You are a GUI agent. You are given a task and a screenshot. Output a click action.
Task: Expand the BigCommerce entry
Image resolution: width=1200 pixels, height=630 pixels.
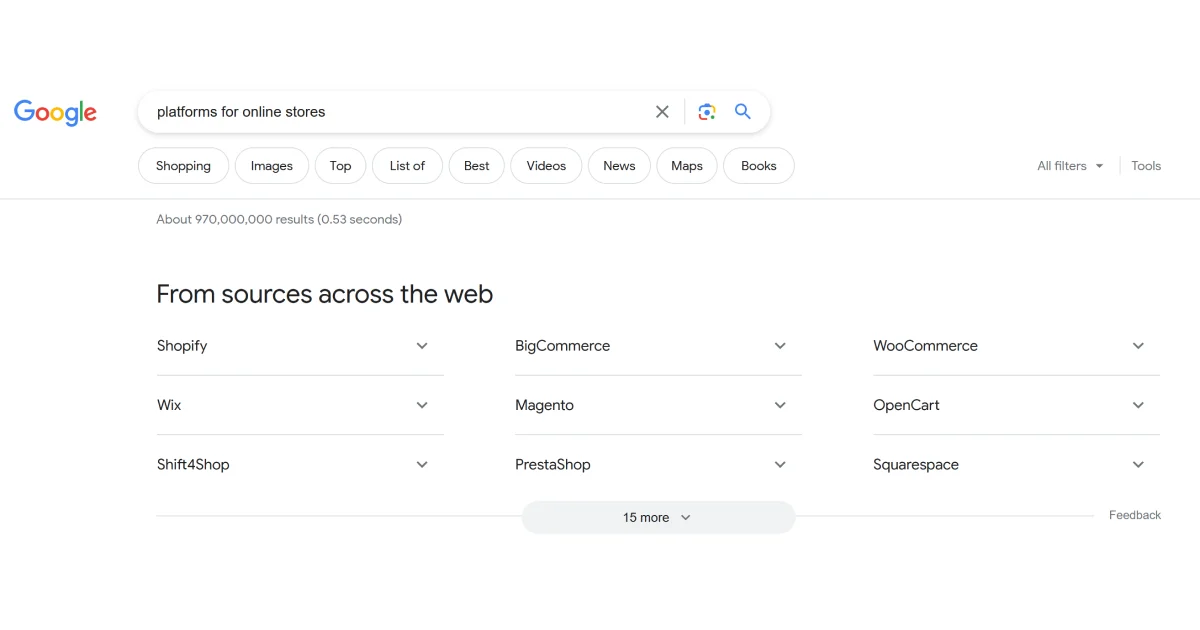pos(780,346)
